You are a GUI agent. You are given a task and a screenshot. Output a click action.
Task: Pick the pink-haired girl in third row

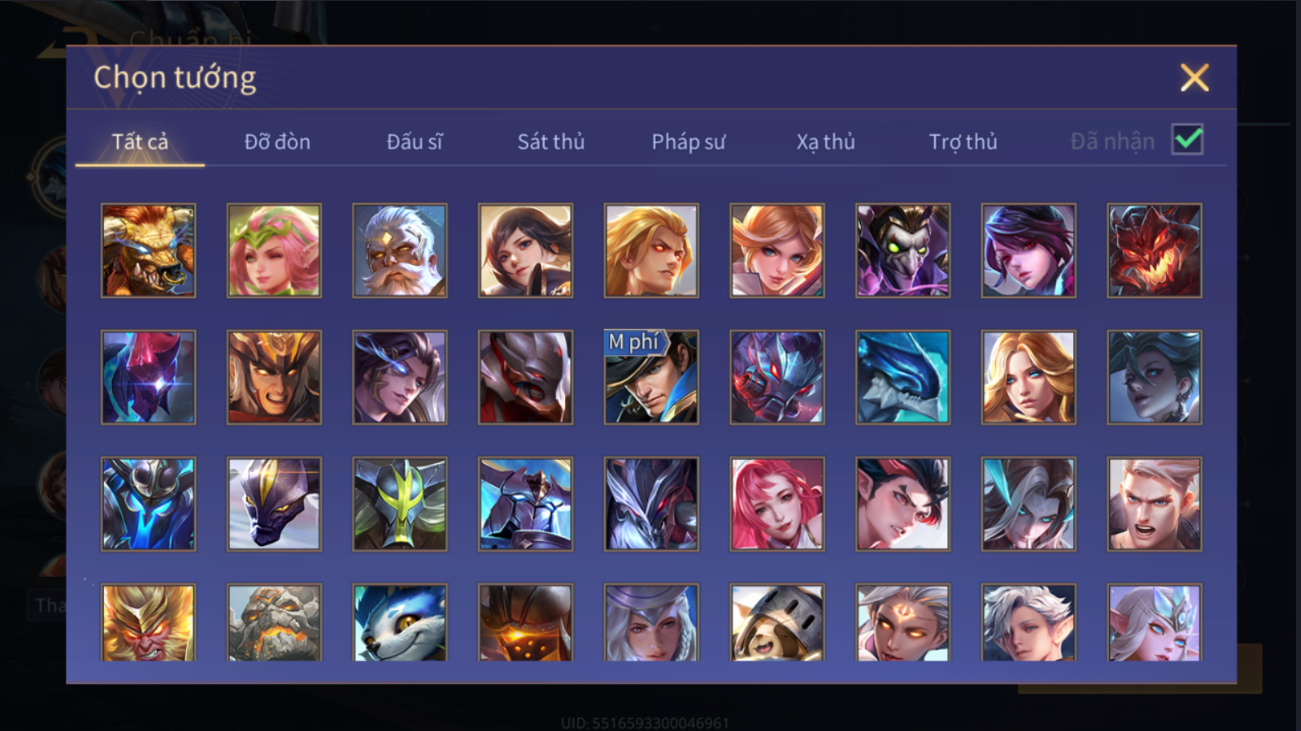point(777,504)
